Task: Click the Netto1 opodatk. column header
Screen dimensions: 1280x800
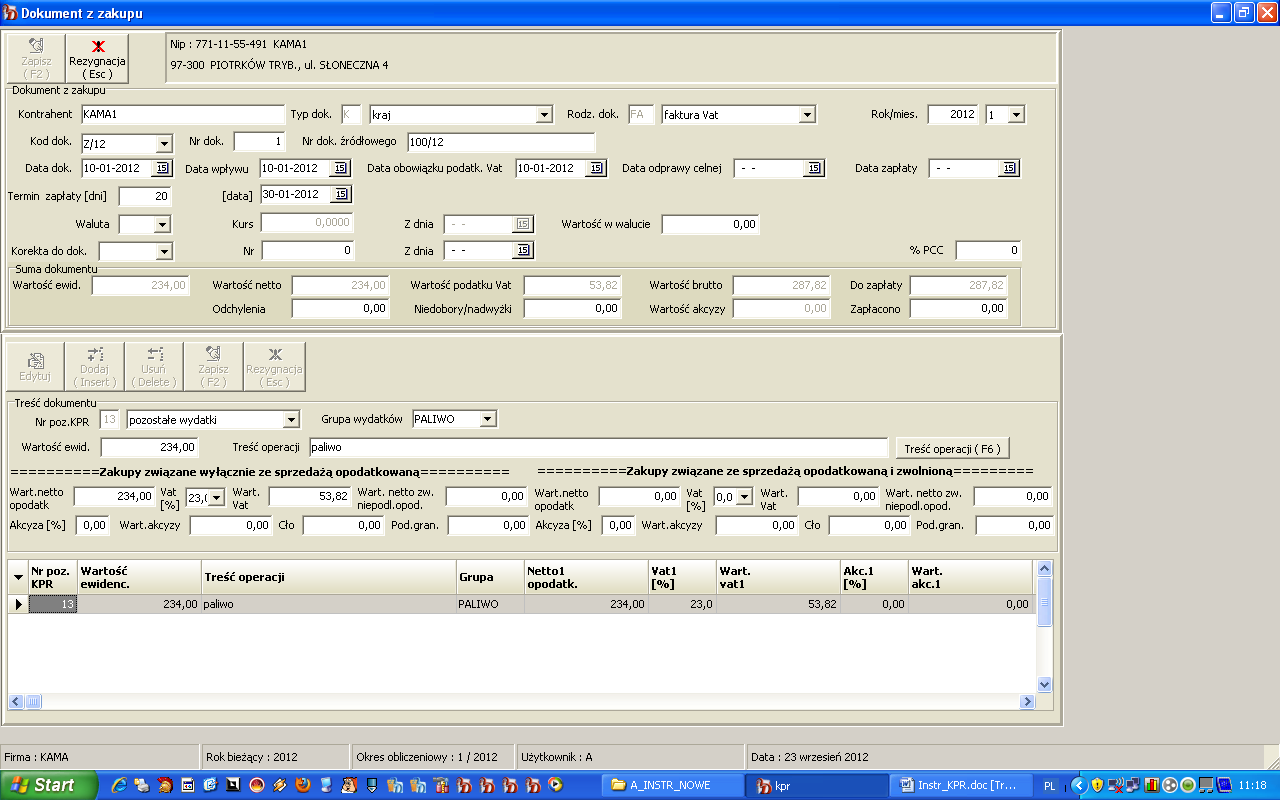Action: 586,578
